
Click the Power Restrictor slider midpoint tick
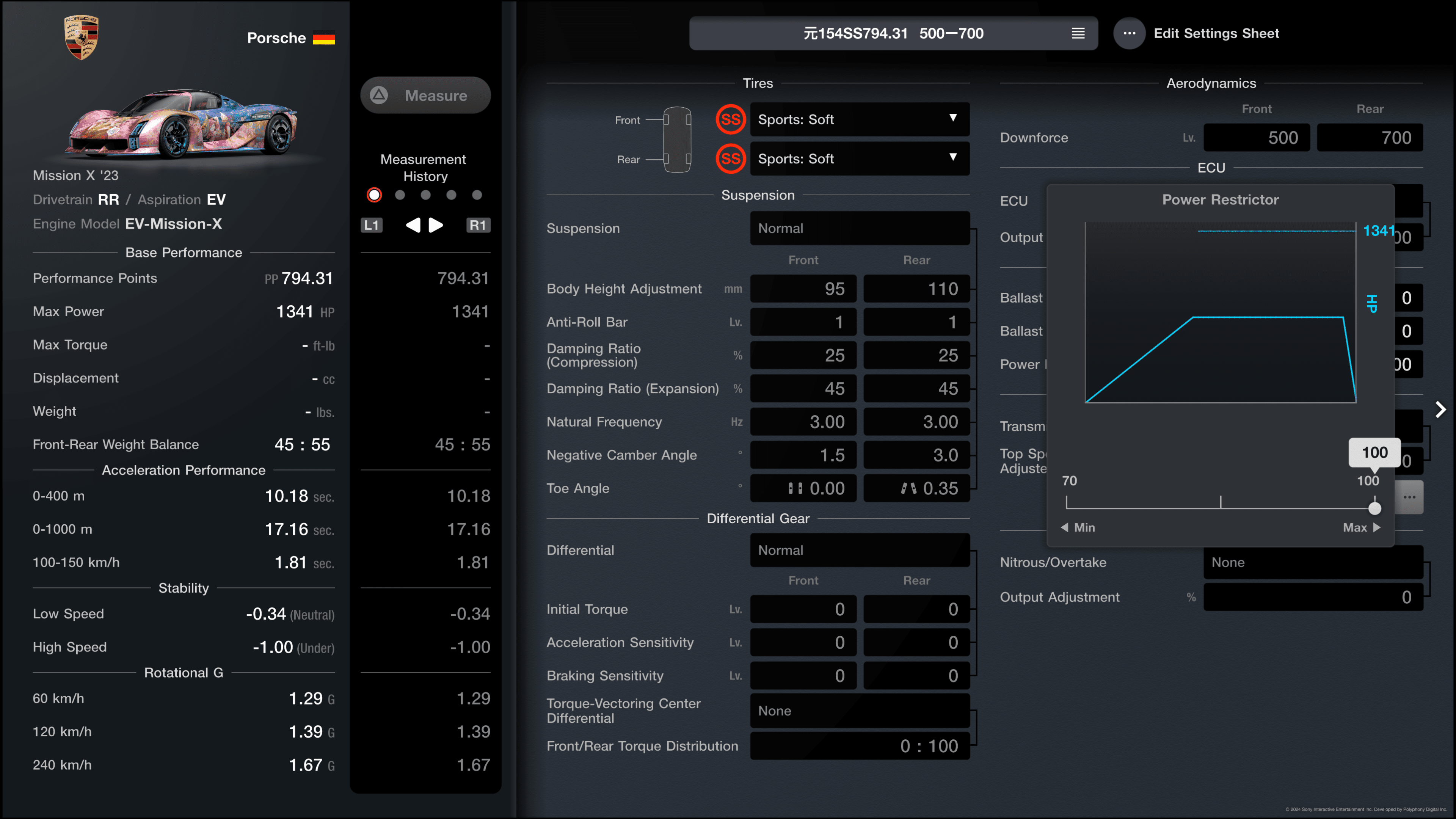[x=1220, y=502]
